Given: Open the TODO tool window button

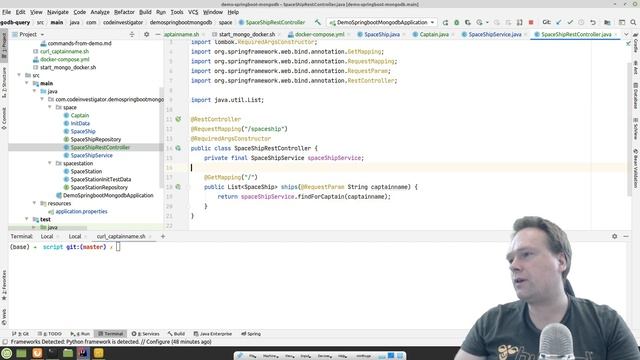Looking at the screenshot, I should (50, 334).
